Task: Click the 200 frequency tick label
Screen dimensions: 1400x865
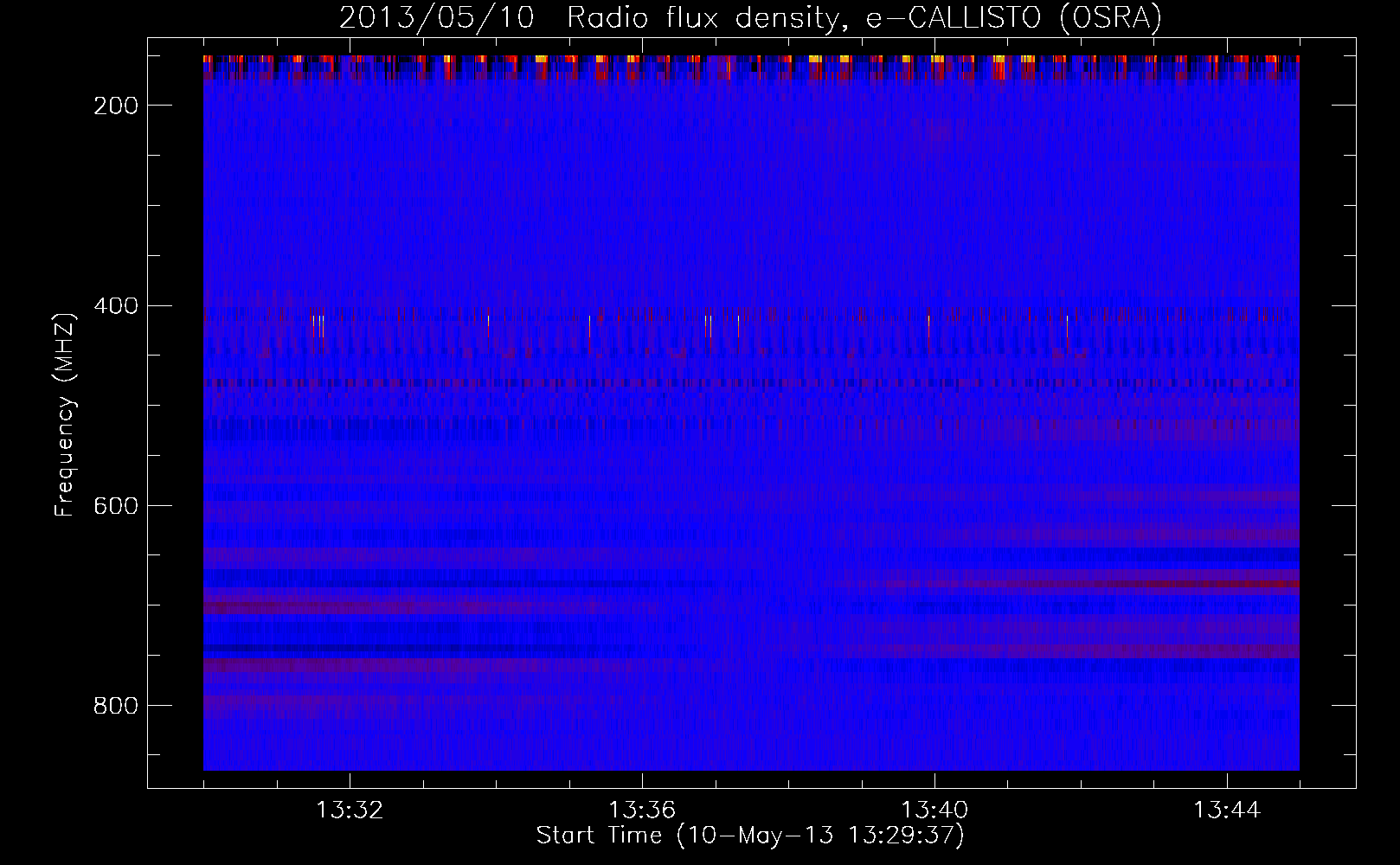Action: click(x=115, y=106)
